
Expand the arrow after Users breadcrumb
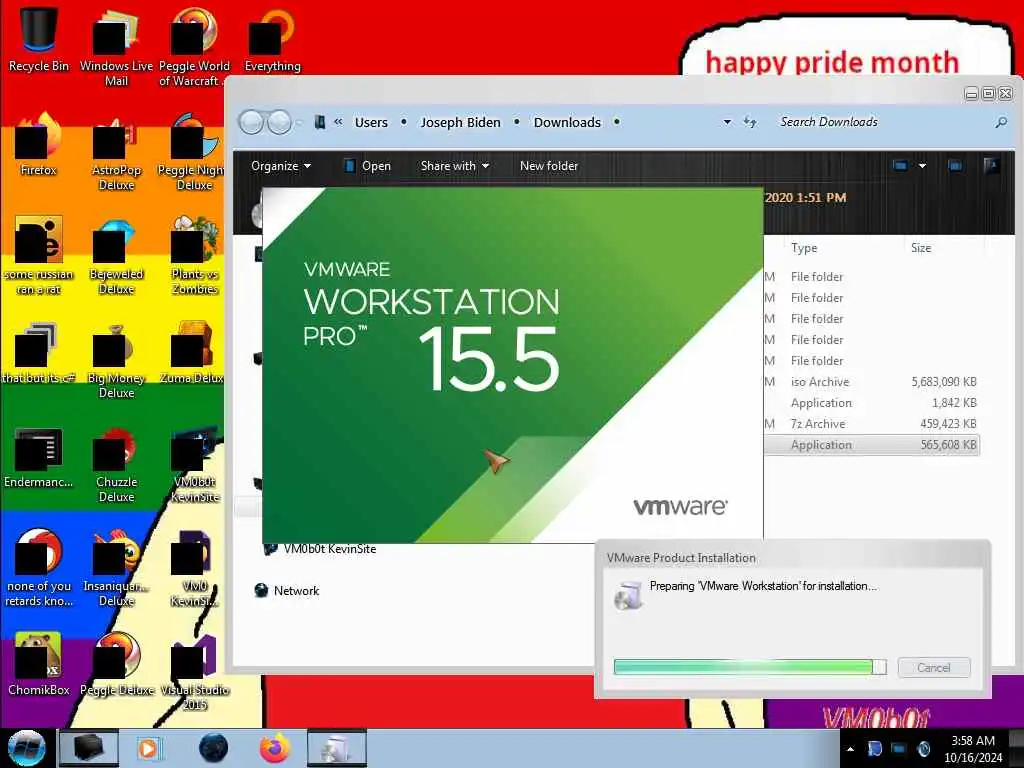(x=404, y=122)
